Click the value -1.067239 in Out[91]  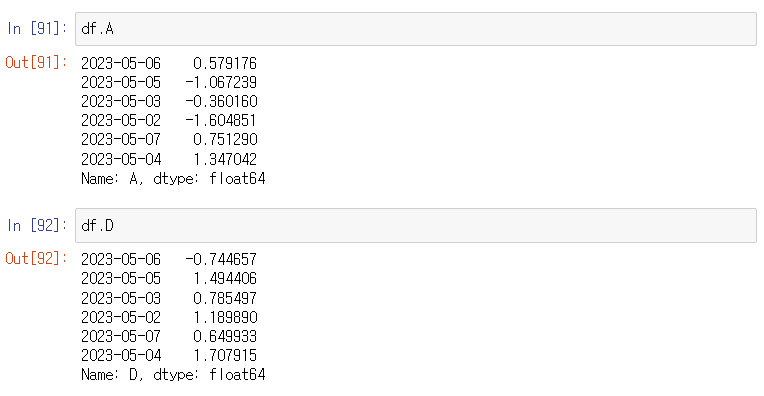tap(221, 82)
